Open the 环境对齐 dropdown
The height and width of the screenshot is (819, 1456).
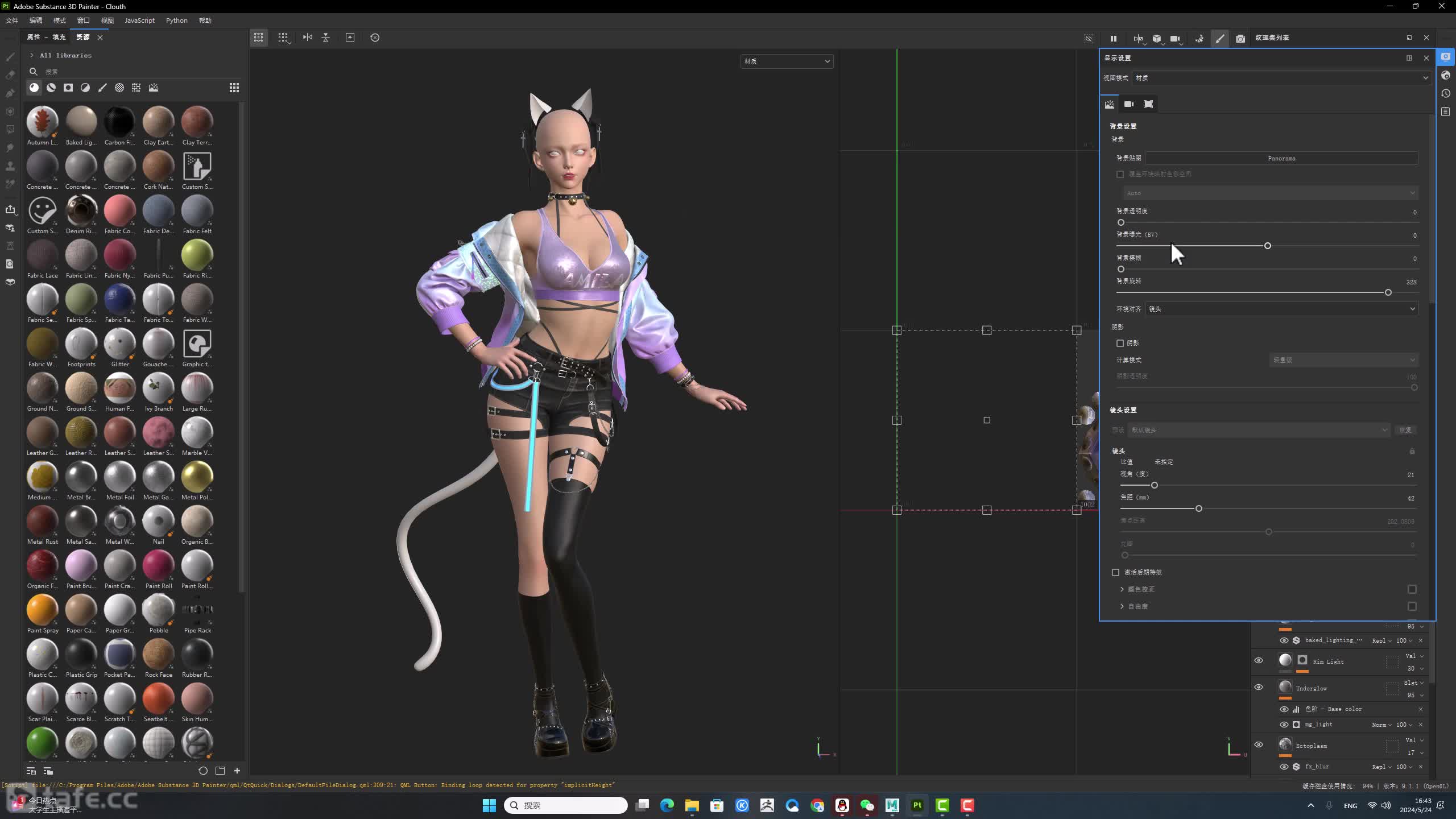point(1282,309)
